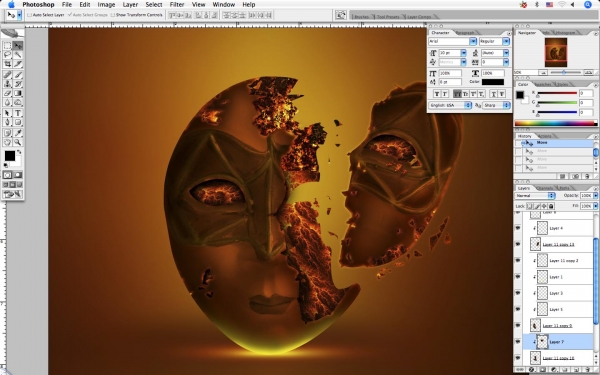600x375 pixels.
Task: Open the anti-aliasing dropdown showing Sharp
Action: pyautogui.click(x=497, y=105)
